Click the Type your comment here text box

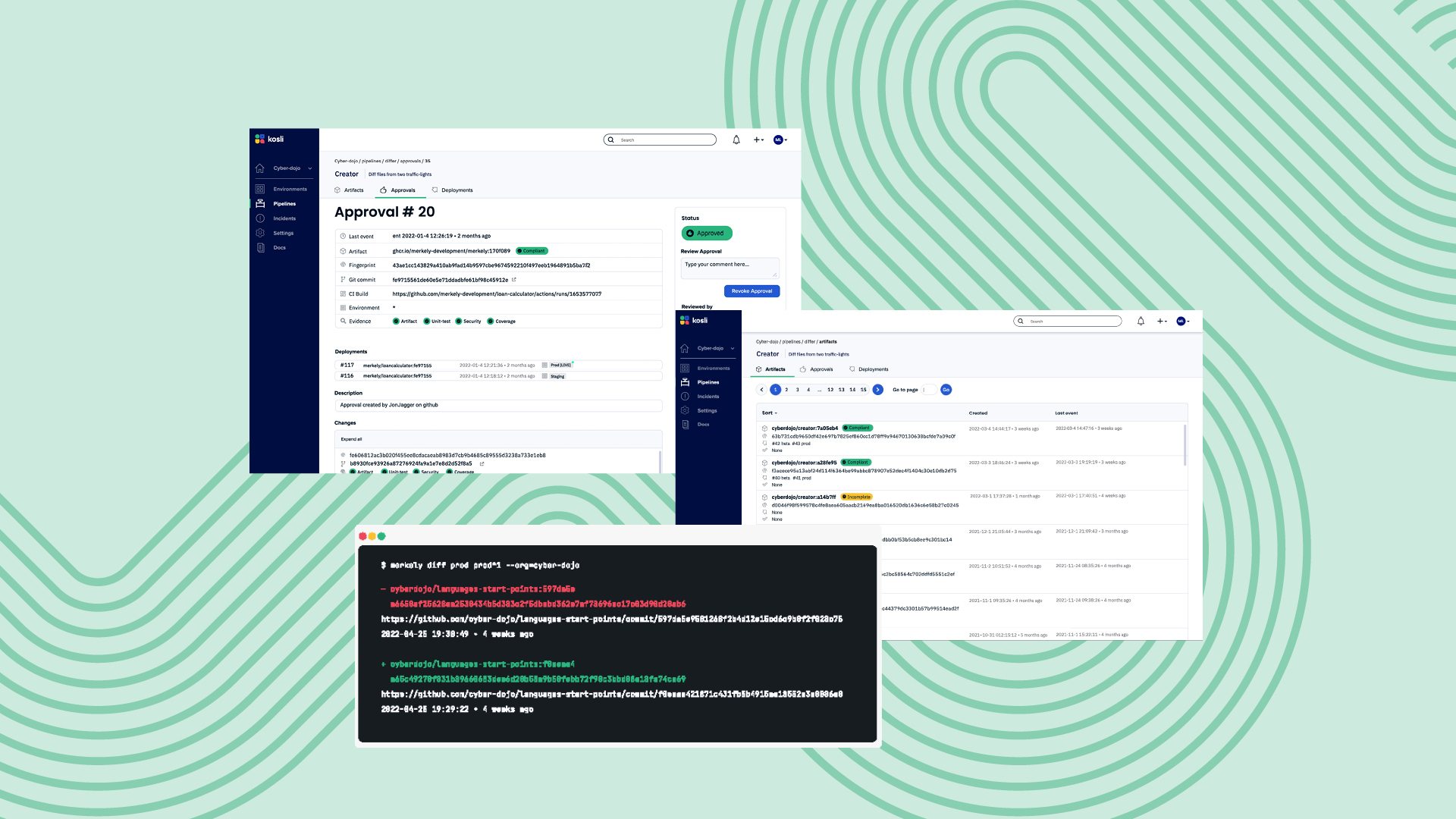click(730, 268)
